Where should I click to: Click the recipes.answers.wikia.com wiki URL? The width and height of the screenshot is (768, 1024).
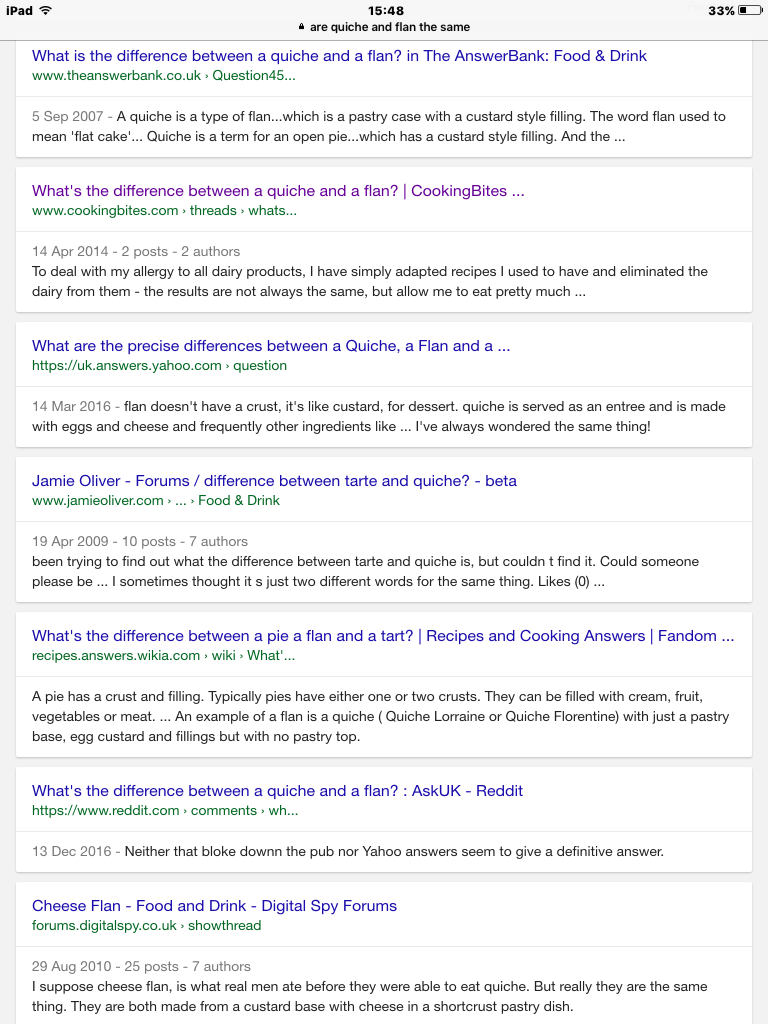pyautogui.click(x=163, y=655)
